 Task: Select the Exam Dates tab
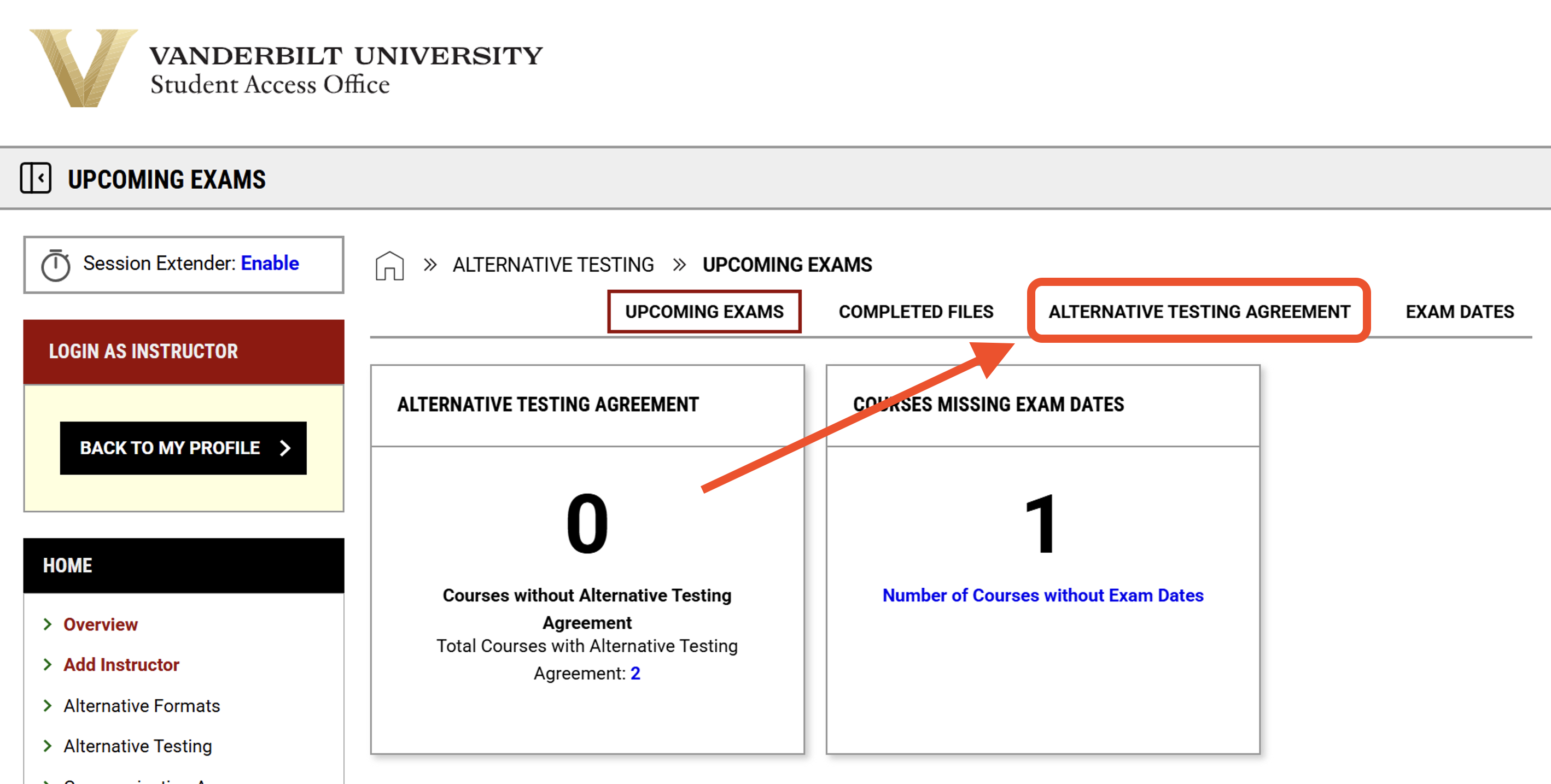pos(1459,312)
